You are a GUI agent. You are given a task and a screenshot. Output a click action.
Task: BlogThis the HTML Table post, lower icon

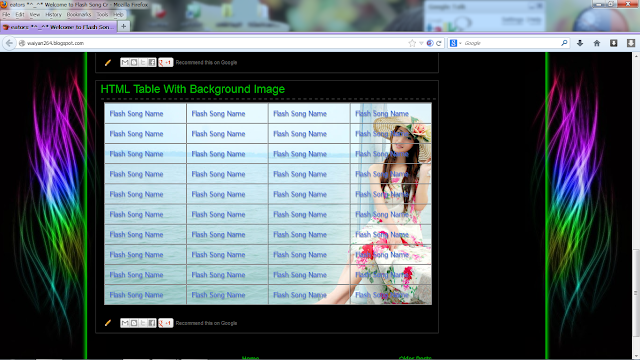point(134,323)
